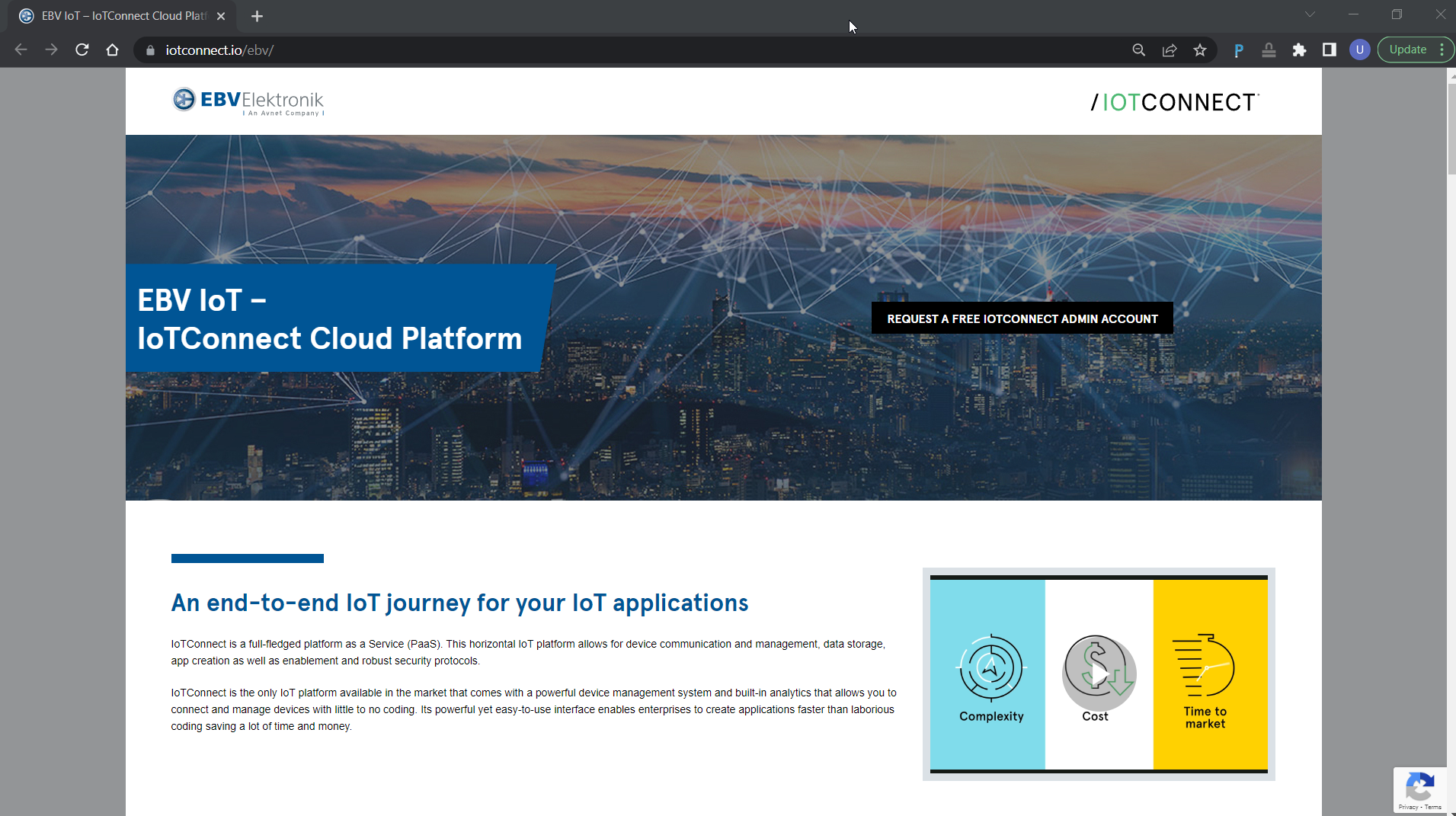Open the Chrome three-dot menu

tap(1442, 50)
